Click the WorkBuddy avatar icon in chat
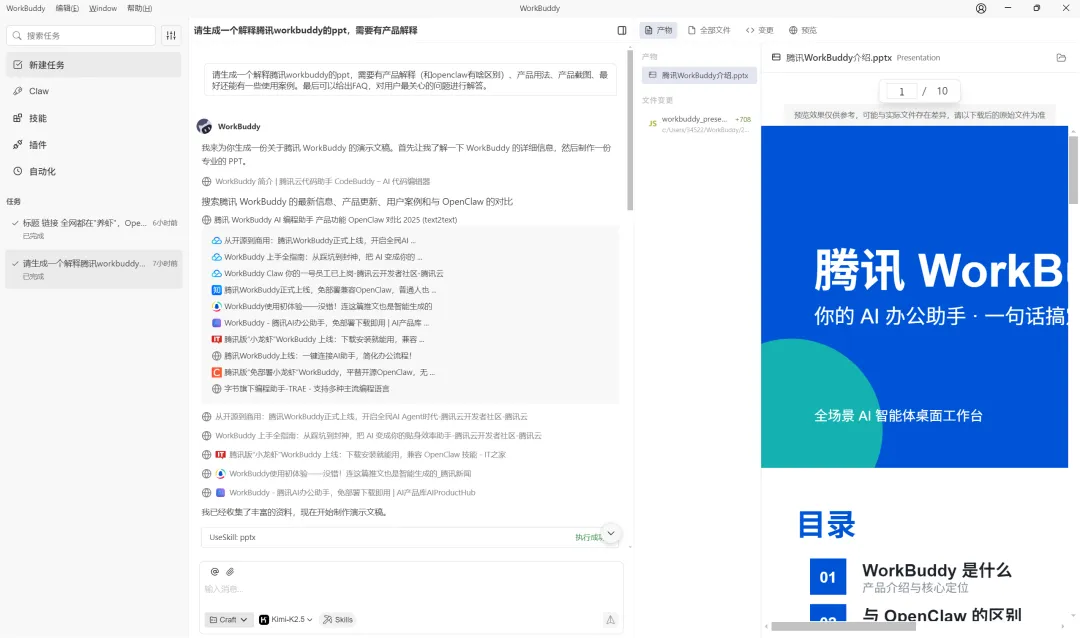The width and height of the screenshot is (1080, 638). click(x=204, y=126)
